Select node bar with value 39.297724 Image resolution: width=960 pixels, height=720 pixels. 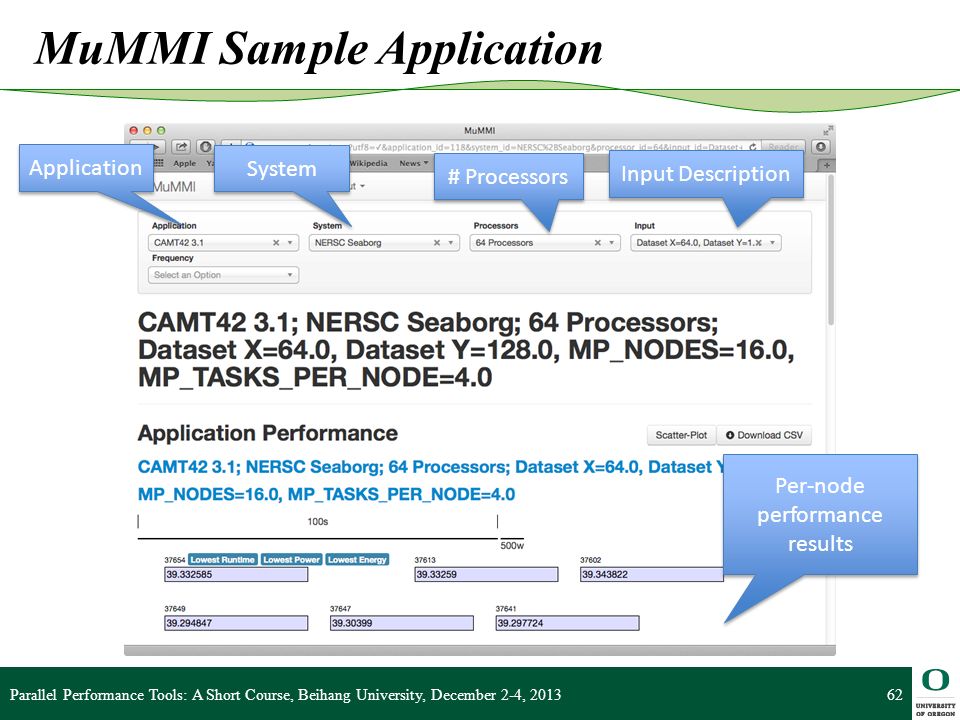(x=568, y=623)
